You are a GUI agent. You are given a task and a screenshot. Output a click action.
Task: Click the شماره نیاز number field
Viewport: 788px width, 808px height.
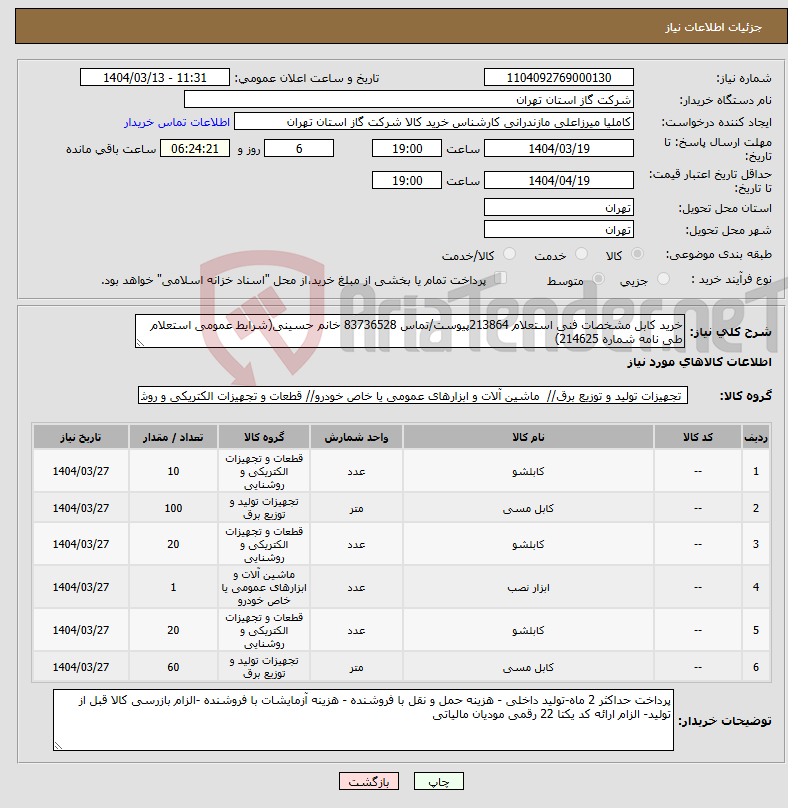click(559, 78)
